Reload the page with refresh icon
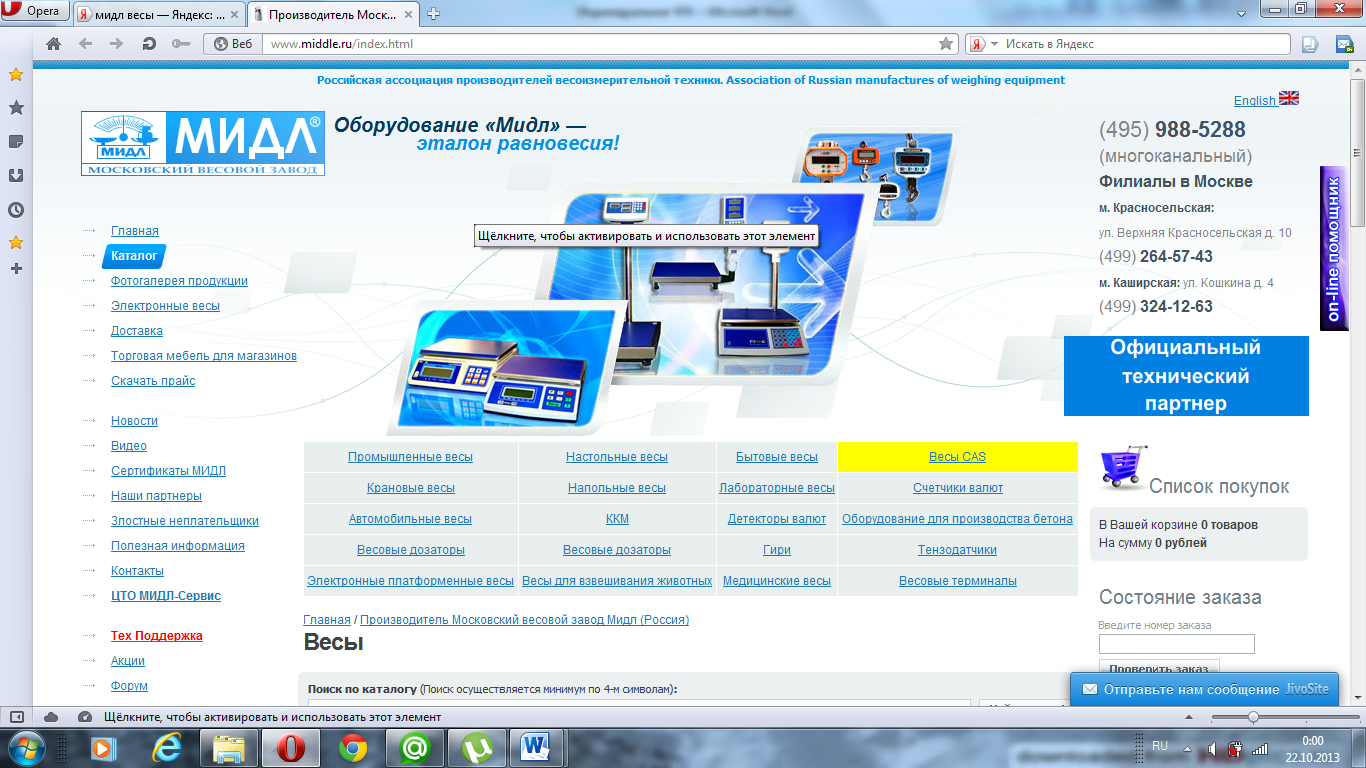 pyautogui.click(x=149, y=44)
